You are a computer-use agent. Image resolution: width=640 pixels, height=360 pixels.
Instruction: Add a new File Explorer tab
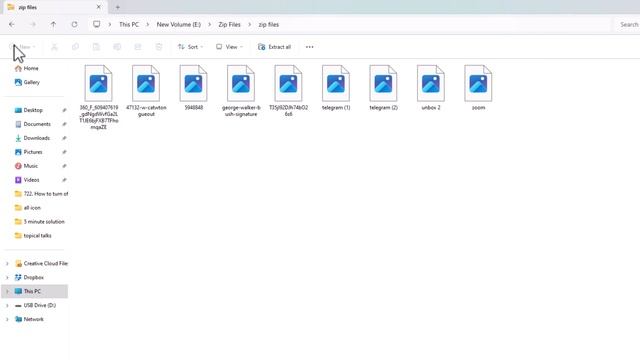tap(118, 7)
